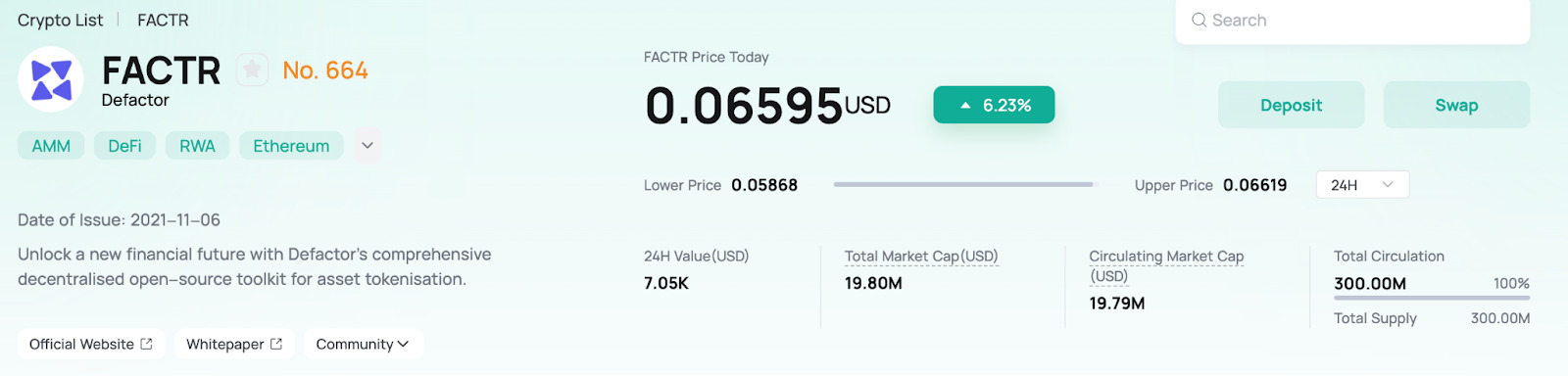Click the Swap button
Image resolution: width=1568 pixels, height=376 pixels.
1456,105
